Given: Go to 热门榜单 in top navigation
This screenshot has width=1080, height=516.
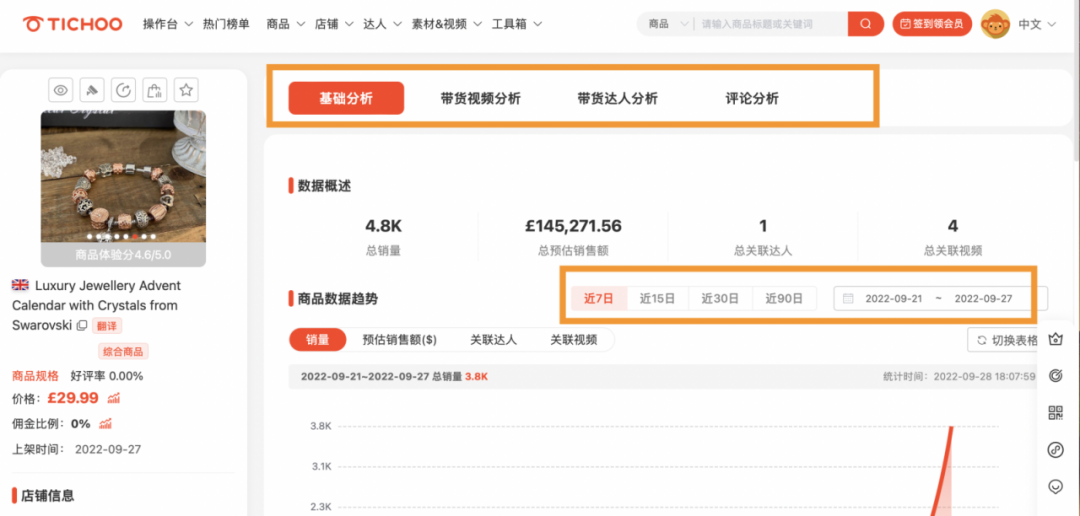Looking at the screenshot, I should (x=226, y=24).
